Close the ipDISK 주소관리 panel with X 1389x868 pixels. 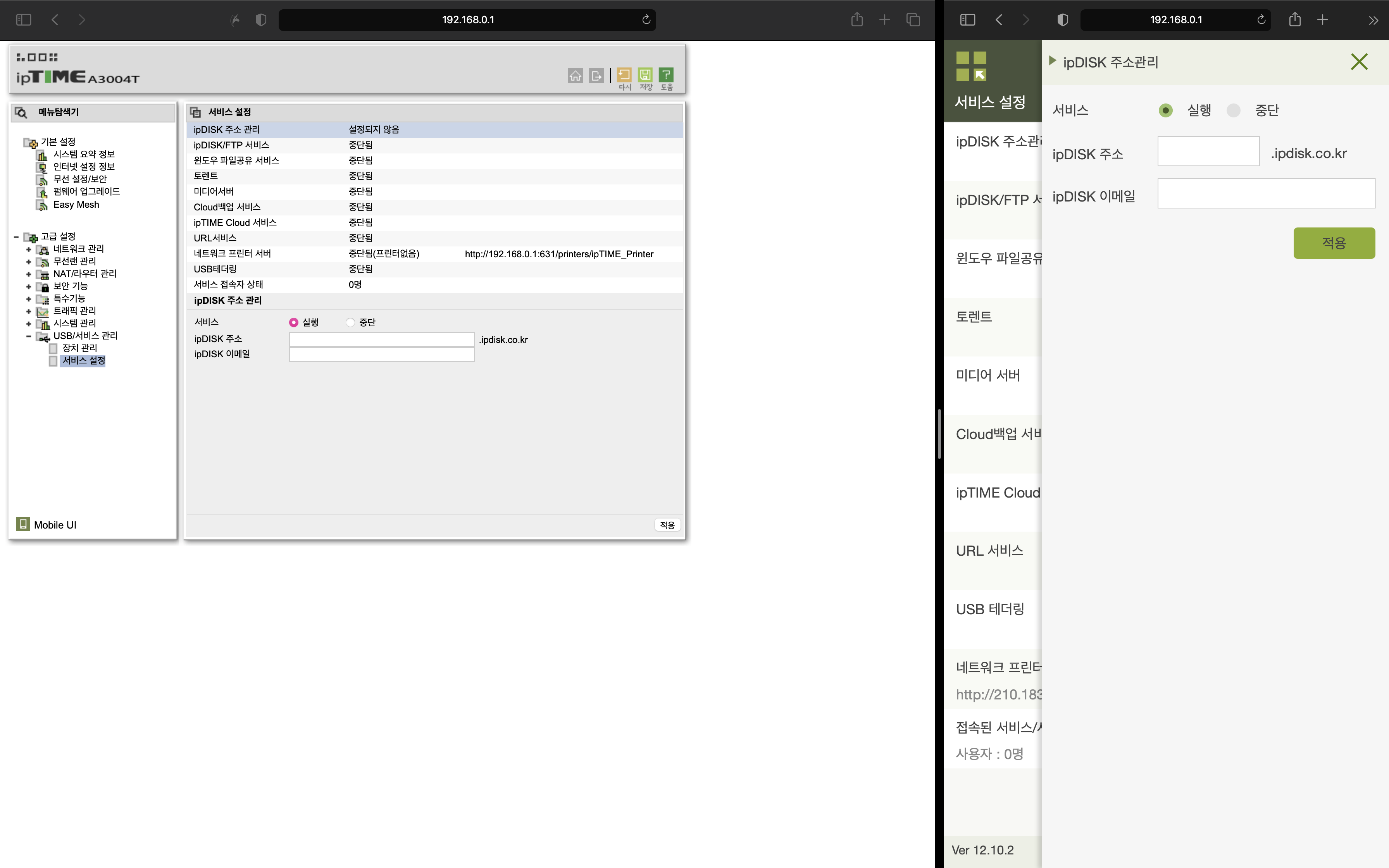(1359, 62)
